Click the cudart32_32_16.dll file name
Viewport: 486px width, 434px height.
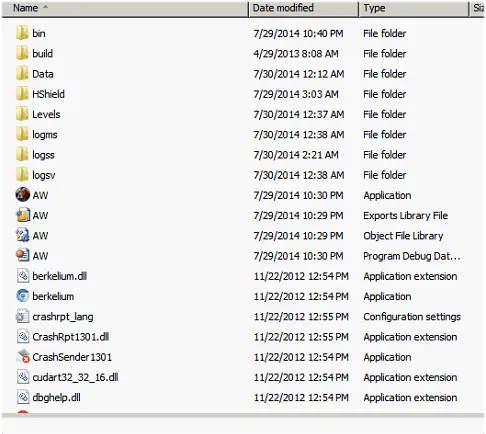coord(75,377)
